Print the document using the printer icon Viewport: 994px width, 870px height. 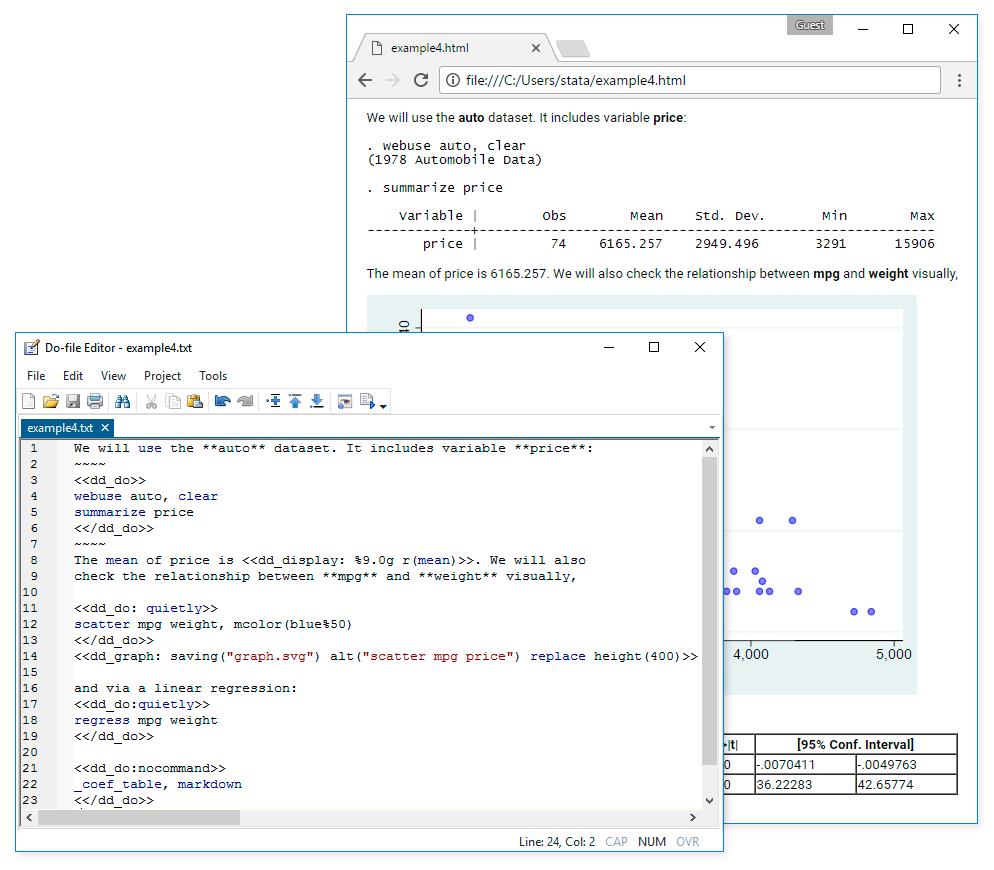[x=95, y=402]
